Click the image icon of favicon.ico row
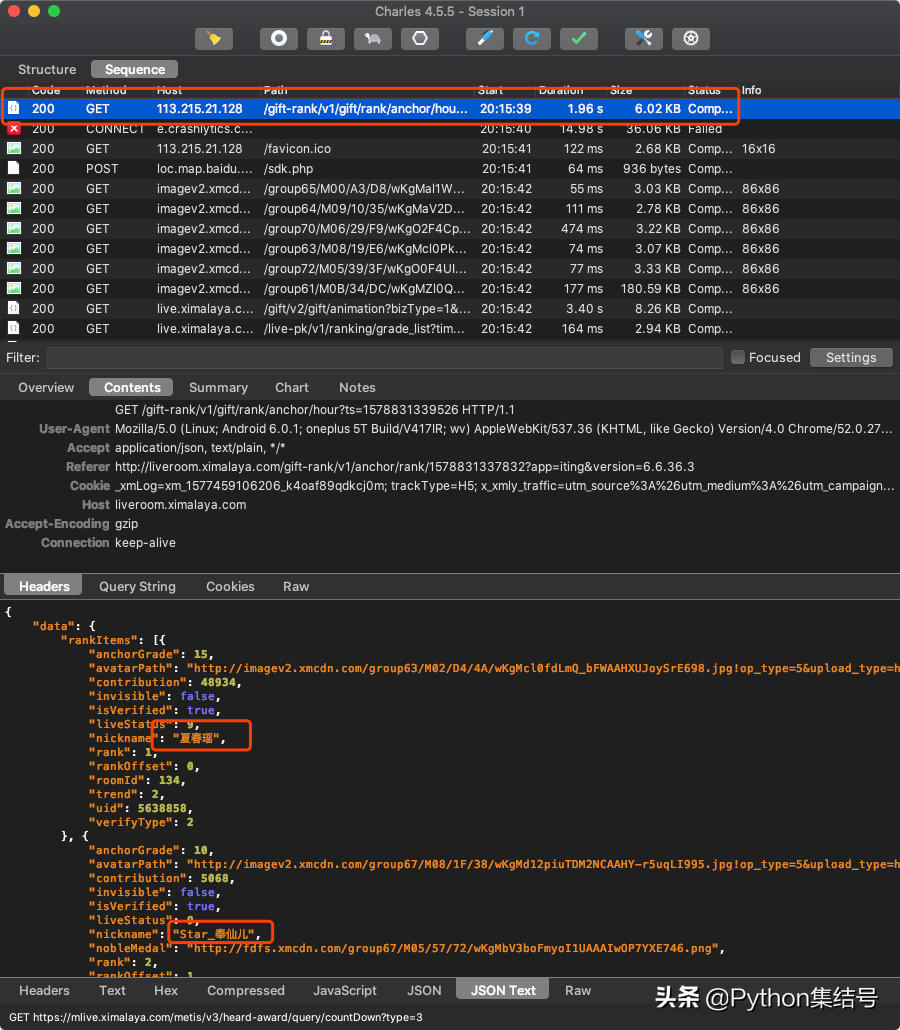The height and width of the screenshot is (1030, 900). [x=14, y=148]
